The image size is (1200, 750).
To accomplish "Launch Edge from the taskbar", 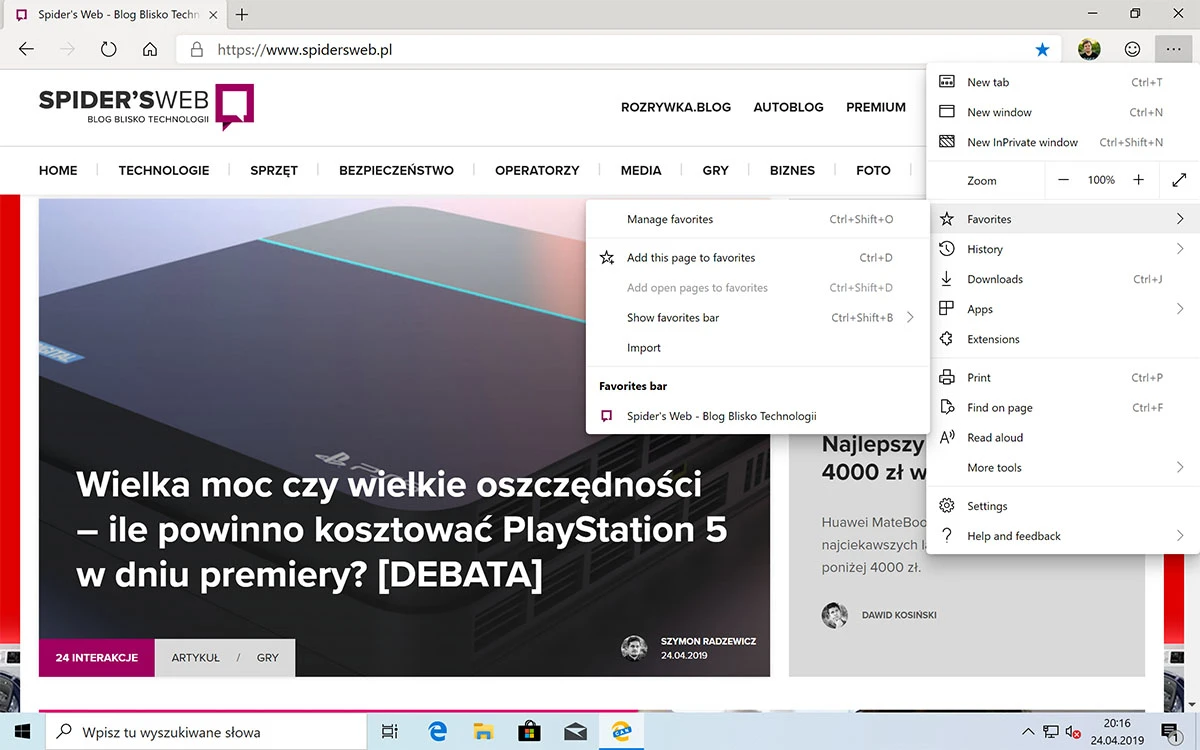I will coord(437,732).
